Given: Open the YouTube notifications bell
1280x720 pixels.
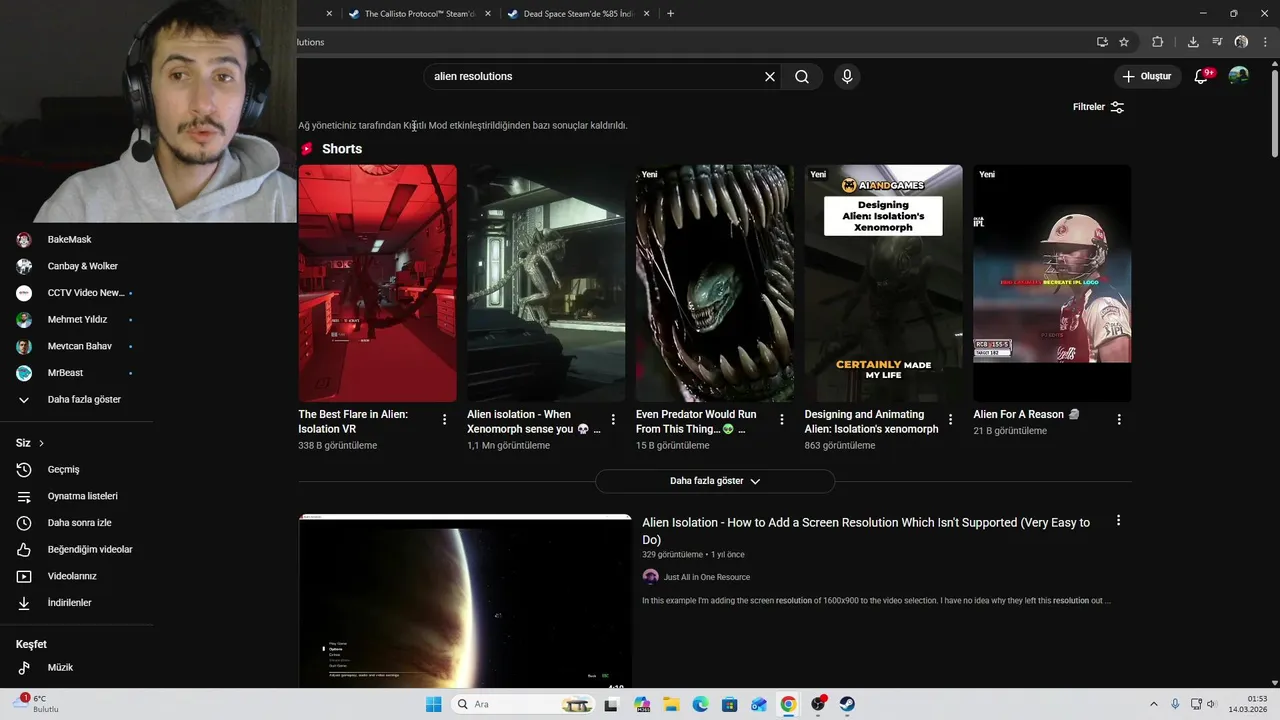Looking at the screenshot, I should point(1201,76).
